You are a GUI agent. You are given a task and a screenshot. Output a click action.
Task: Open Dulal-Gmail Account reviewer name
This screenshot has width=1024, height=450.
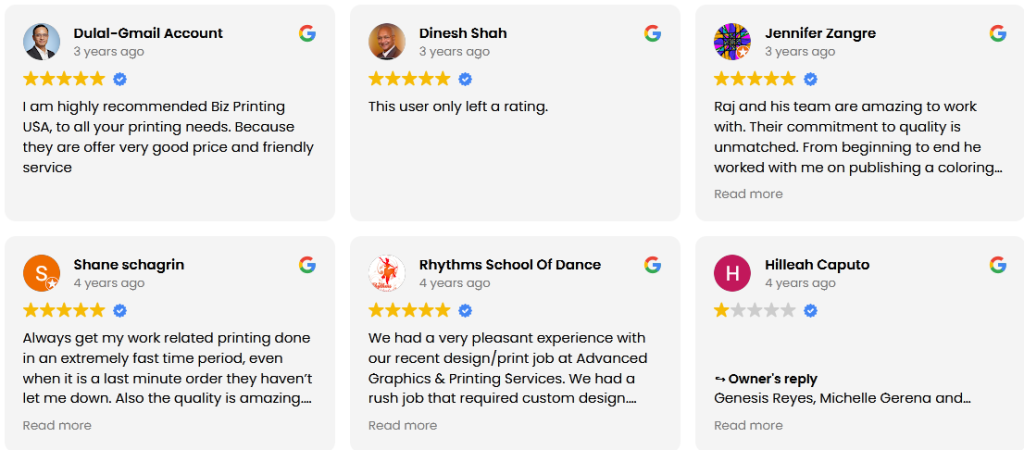148,33
